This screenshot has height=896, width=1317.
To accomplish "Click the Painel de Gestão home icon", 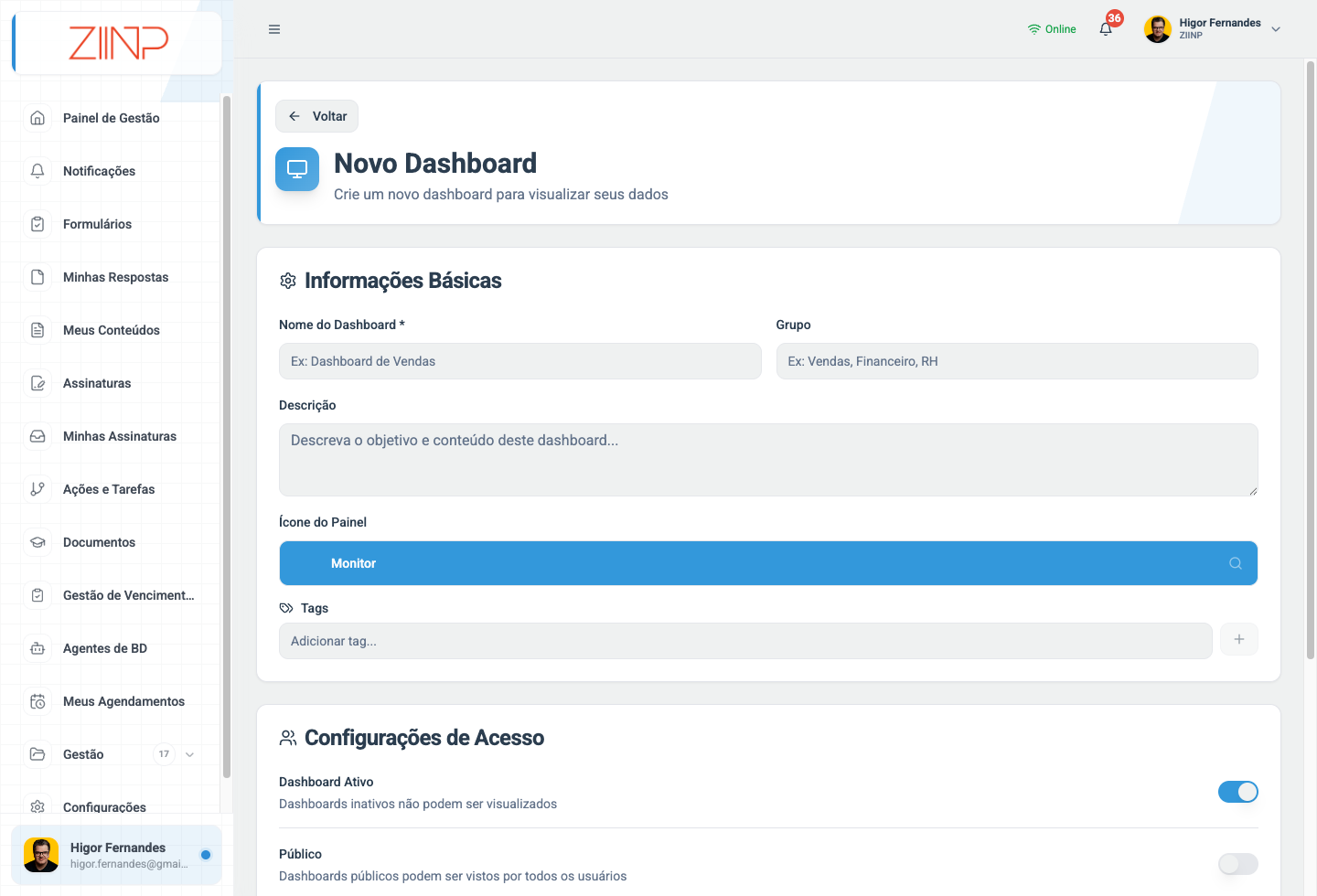I will (x=37, y=118).
